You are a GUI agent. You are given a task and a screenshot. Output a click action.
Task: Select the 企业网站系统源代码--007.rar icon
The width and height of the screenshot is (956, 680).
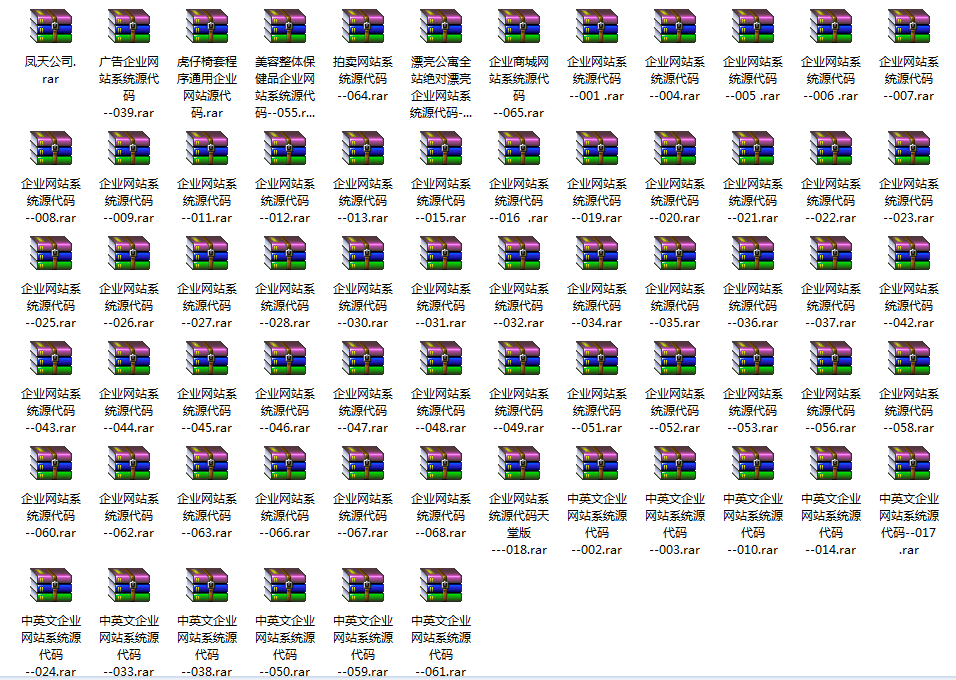[x=909, y=27]
